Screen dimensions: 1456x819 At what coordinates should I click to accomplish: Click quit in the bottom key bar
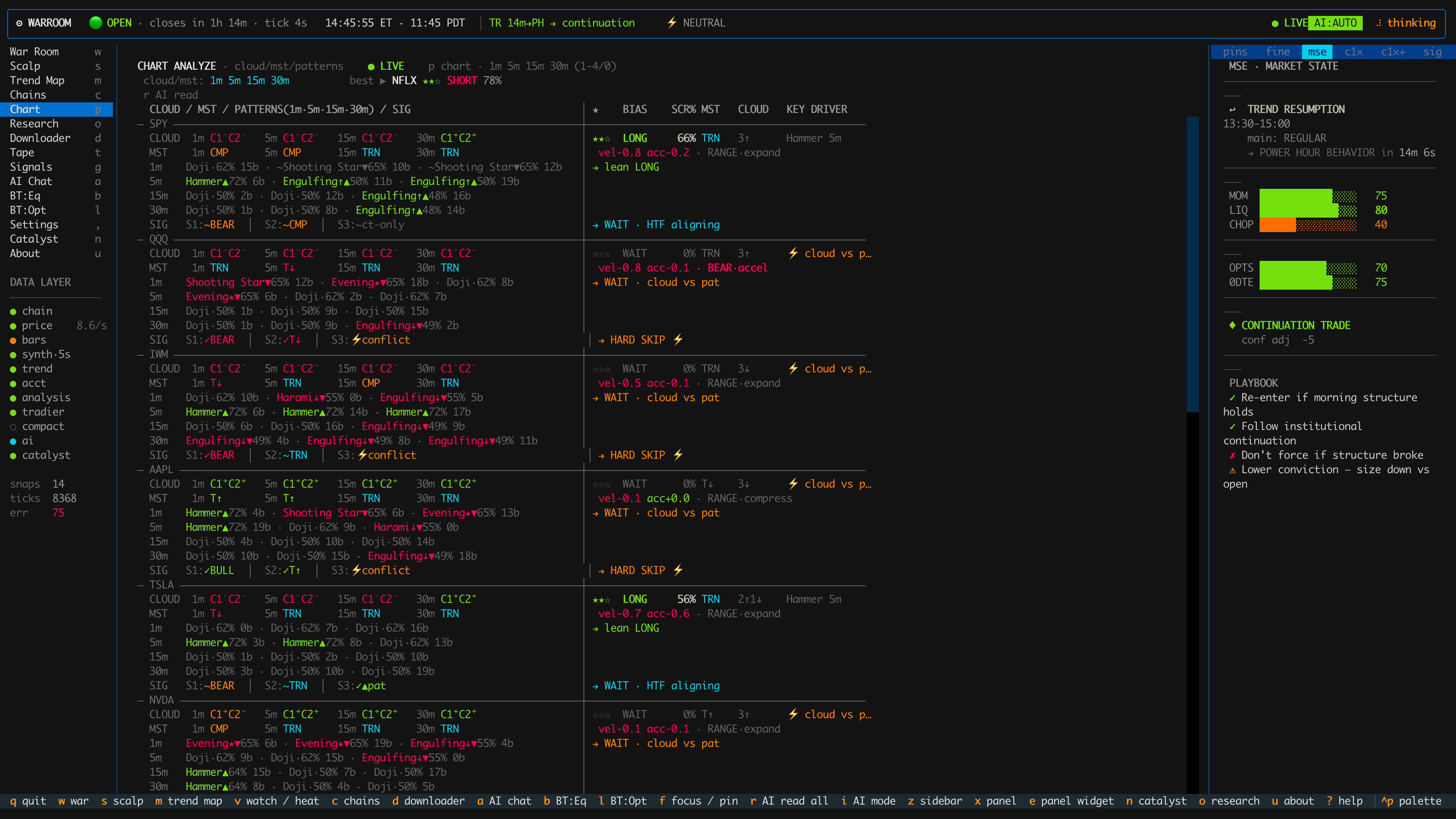tap(28, 802)
